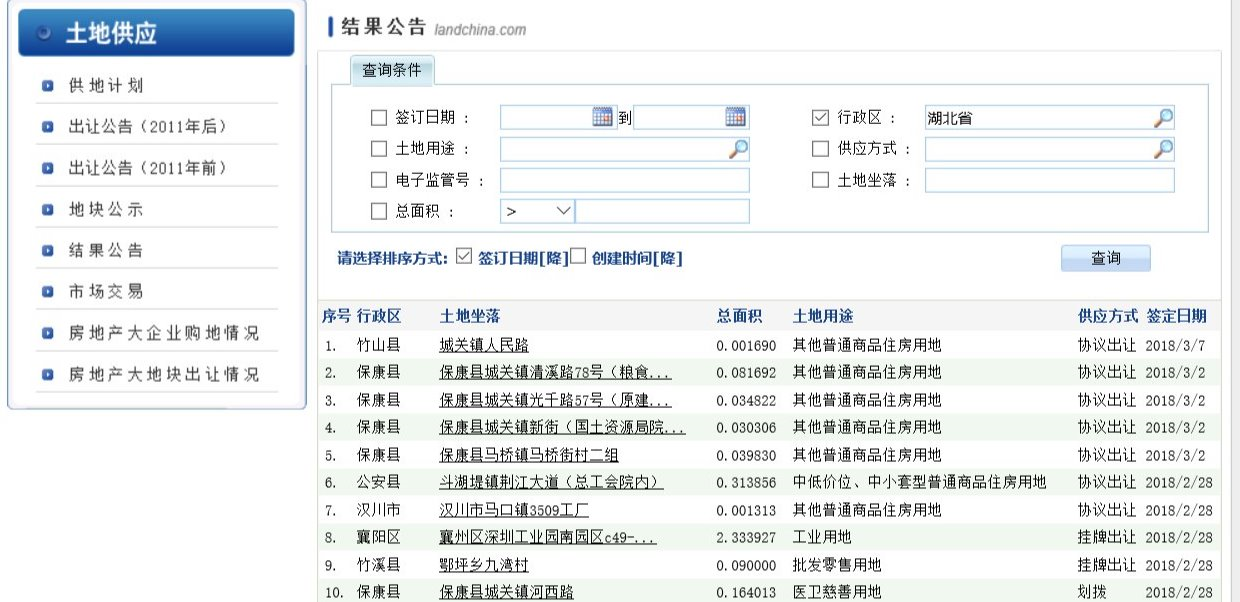Click the bullet icon beside 供地计划
This screenshot has width=1240, height=602.
click(48, 86)
